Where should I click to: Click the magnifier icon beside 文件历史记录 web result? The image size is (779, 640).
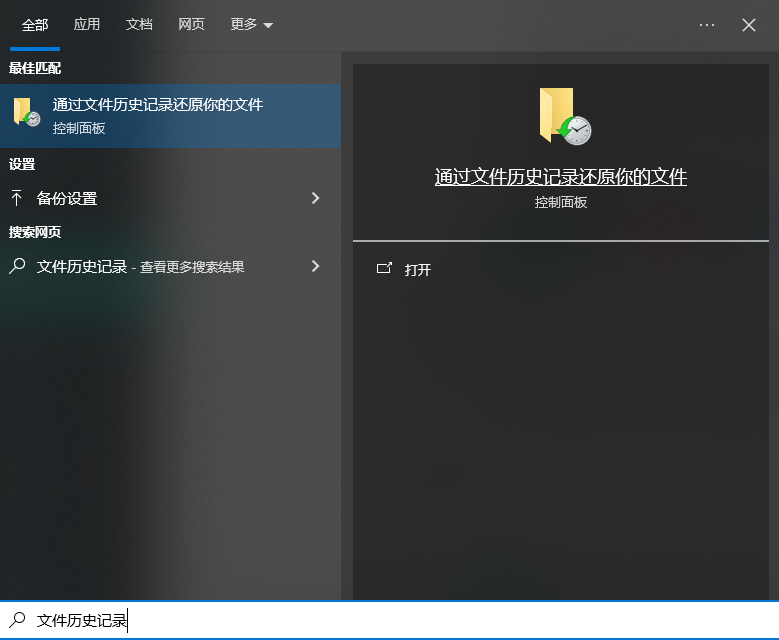(17, 266)
